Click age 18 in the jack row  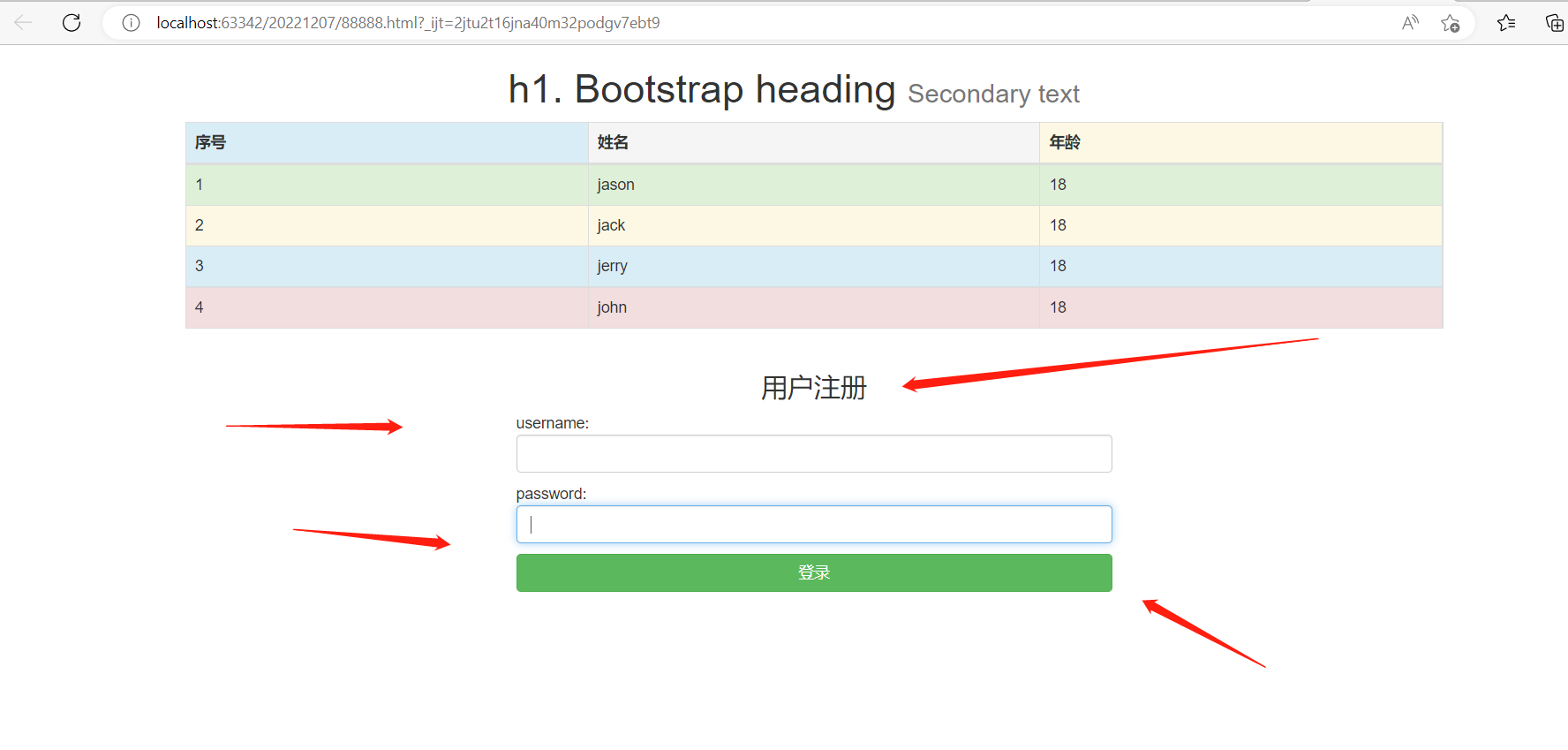pos(1240,225)
